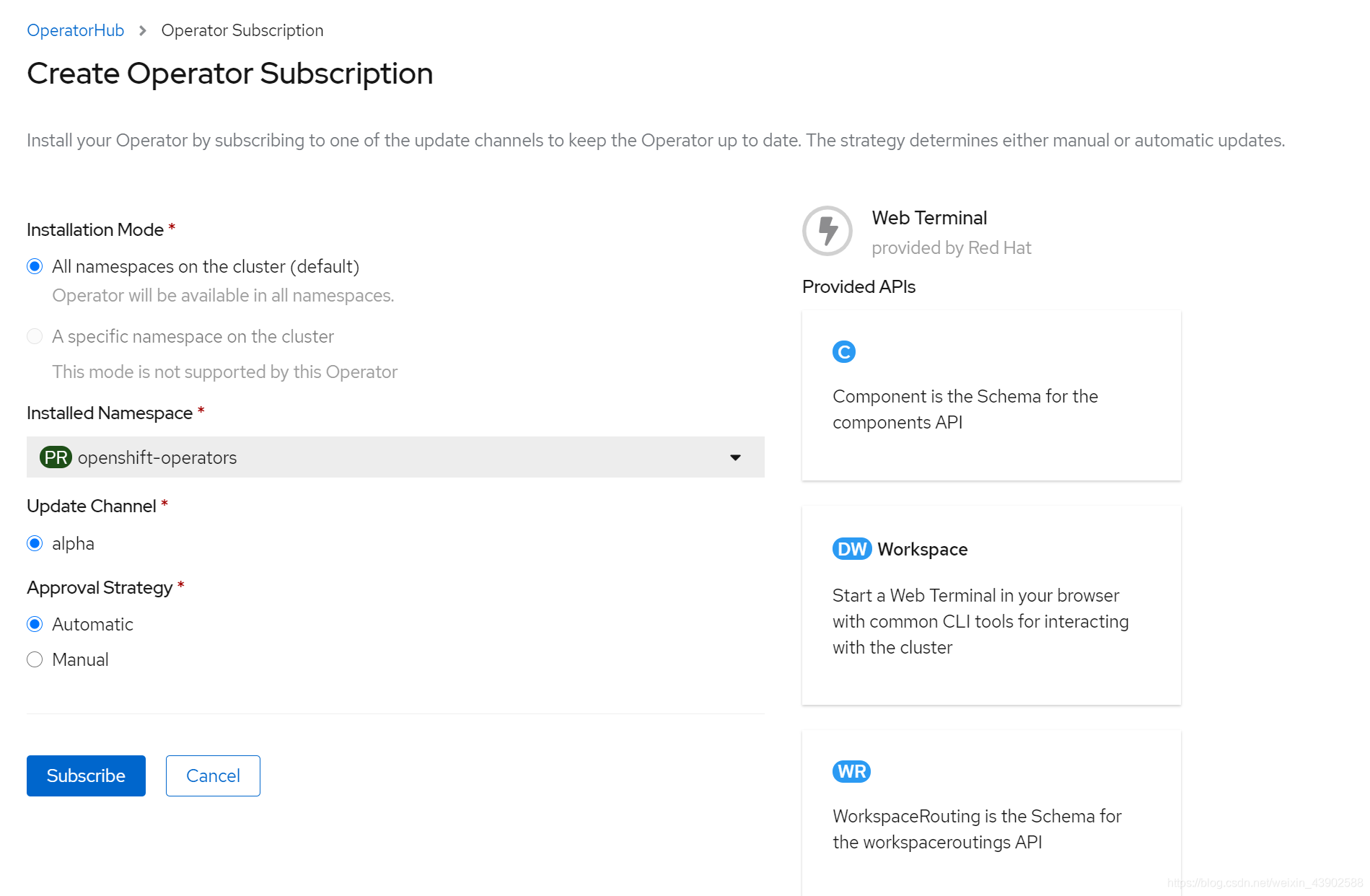Viewport: 1370px width, 896px height.
Task: Select All namespaces on the cluster radio
Action: pyautogui.click(x=35, y=266)
